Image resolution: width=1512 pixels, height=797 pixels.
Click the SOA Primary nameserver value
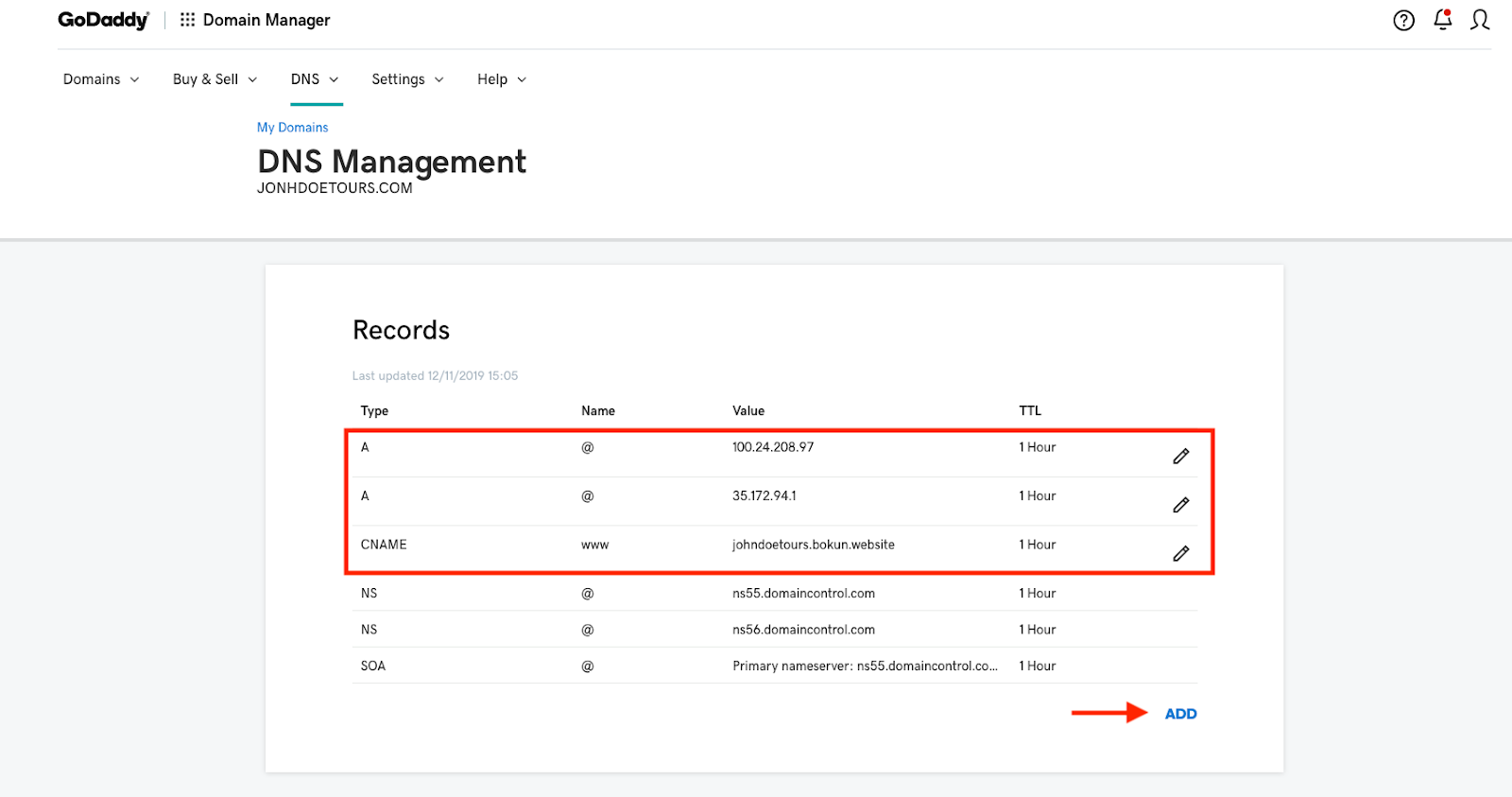pos(865,666)
